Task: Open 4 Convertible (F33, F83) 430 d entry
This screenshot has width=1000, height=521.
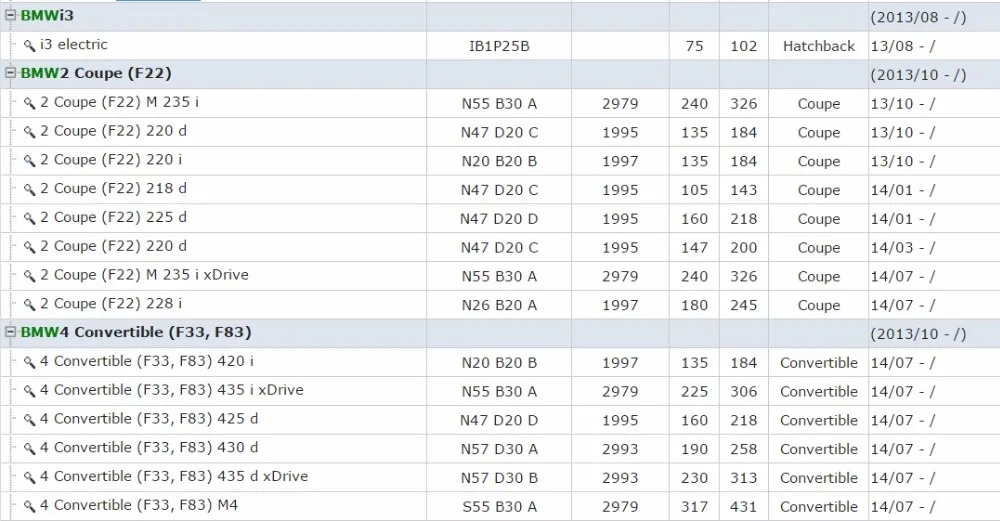Action: (149, 448)
